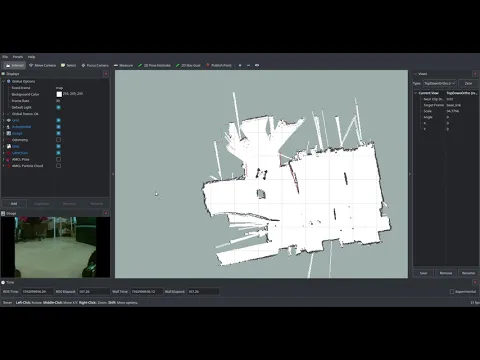The image size is (480, 360).
Task: Click the RobotModel display icon
Action: (x=9, y=127)
